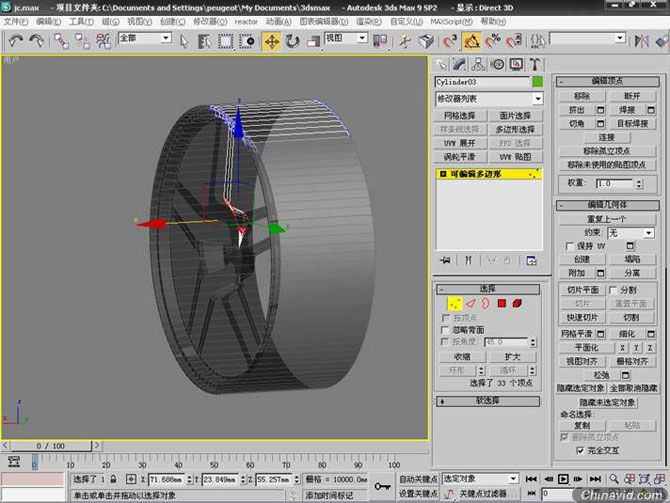Screen dimensions: 670x503
Task: Click the time slider showing 0 / 100
Action: click(x=51, y=446)
